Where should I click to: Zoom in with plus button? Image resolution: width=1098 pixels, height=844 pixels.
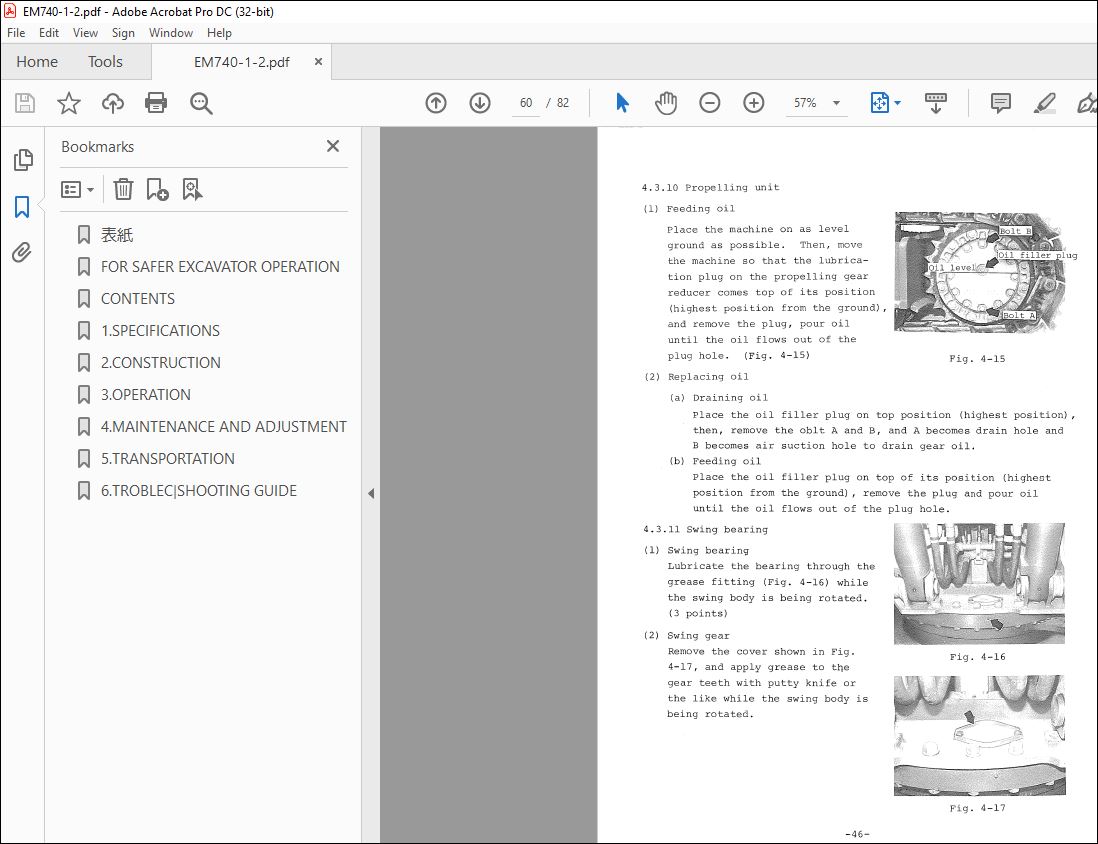(753, 103)
